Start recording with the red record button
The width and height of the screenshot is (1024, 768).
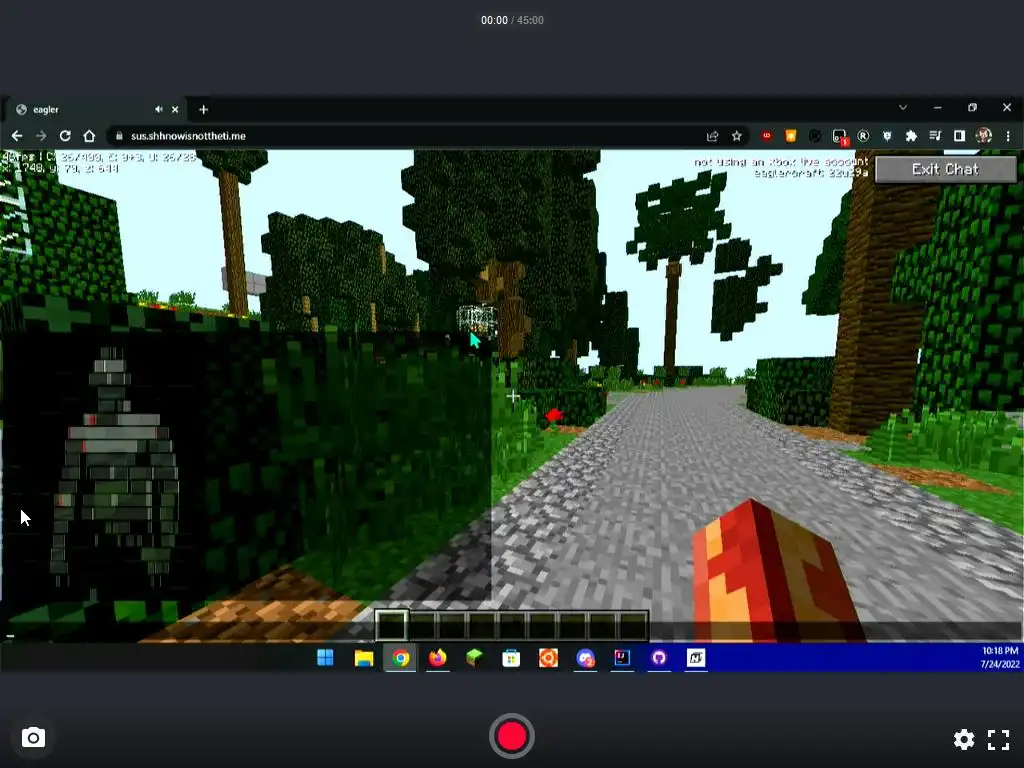coord(511,736)
